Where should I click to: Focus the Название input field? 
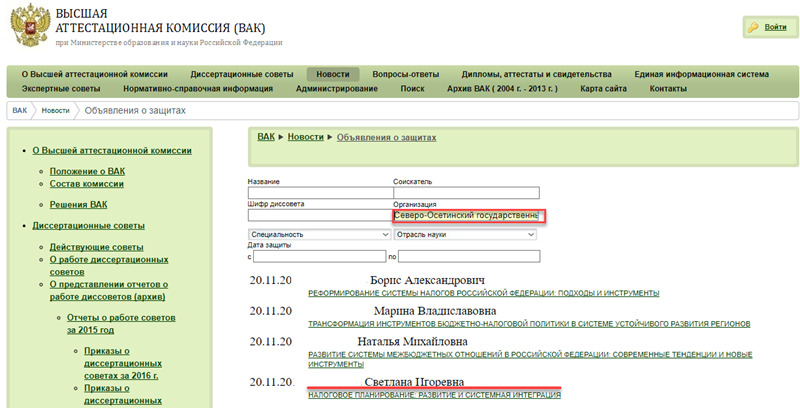click(320, 193)
